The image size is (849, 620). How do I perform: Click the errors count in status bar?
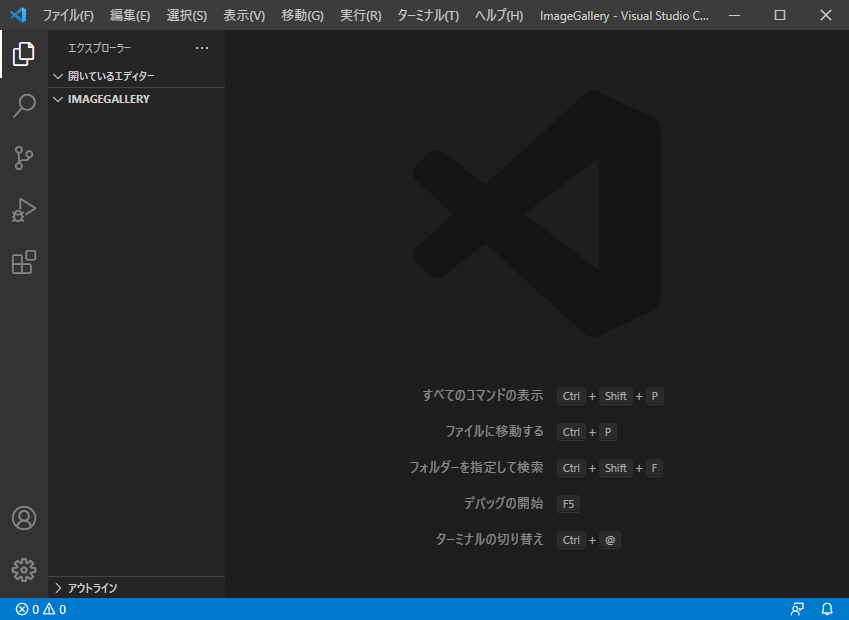27,609
